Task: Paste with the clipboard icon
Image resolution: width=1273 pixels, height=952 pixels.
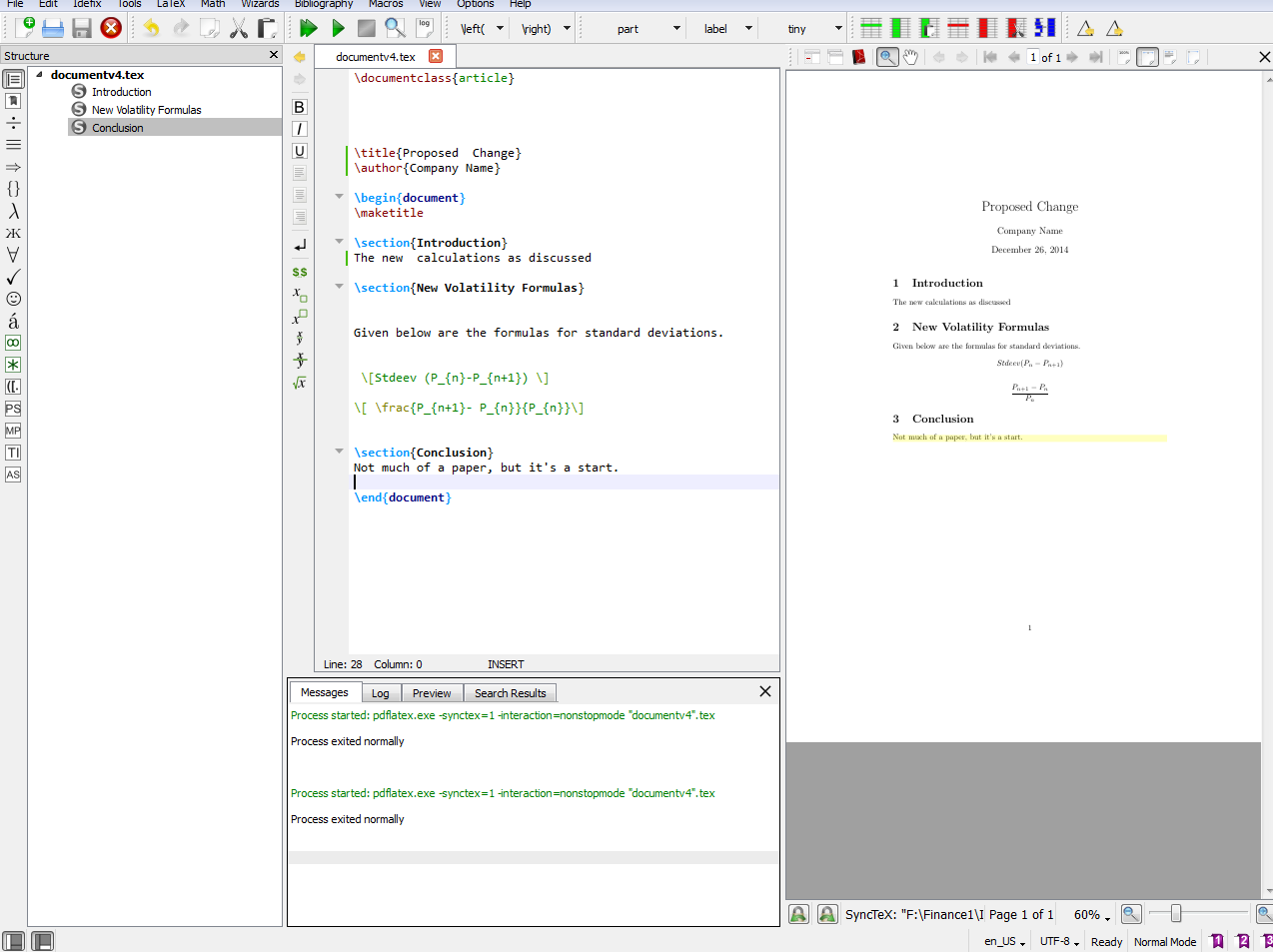Action: 267,28
